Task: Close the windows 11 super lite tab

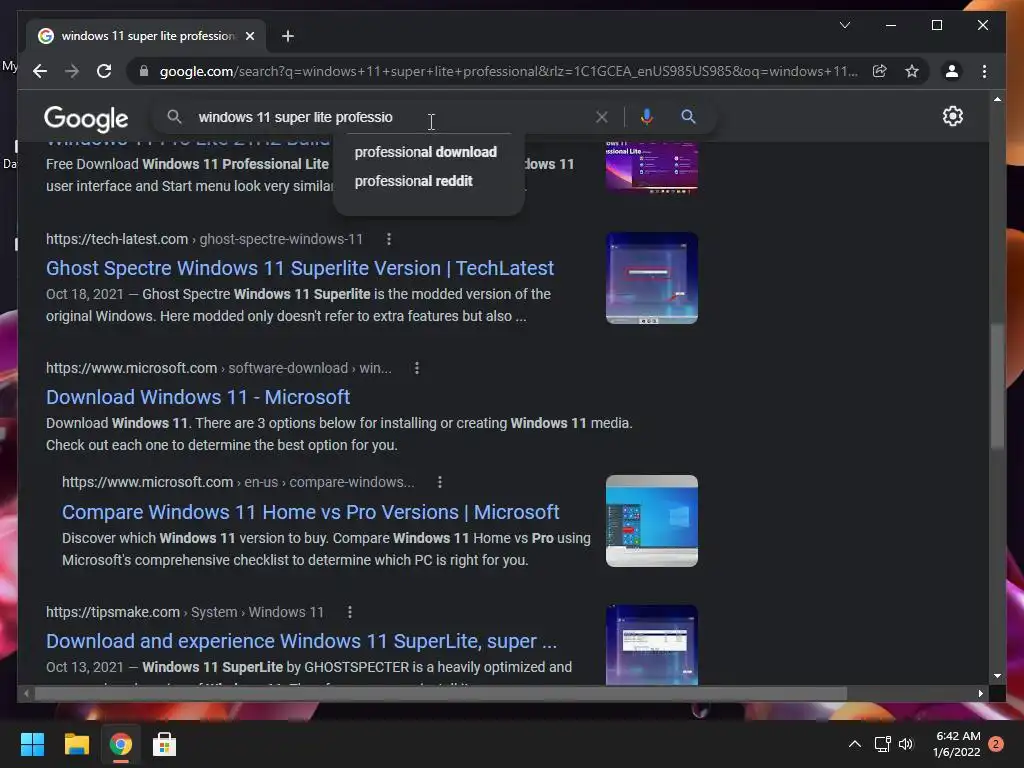Action: click(249, 36)
